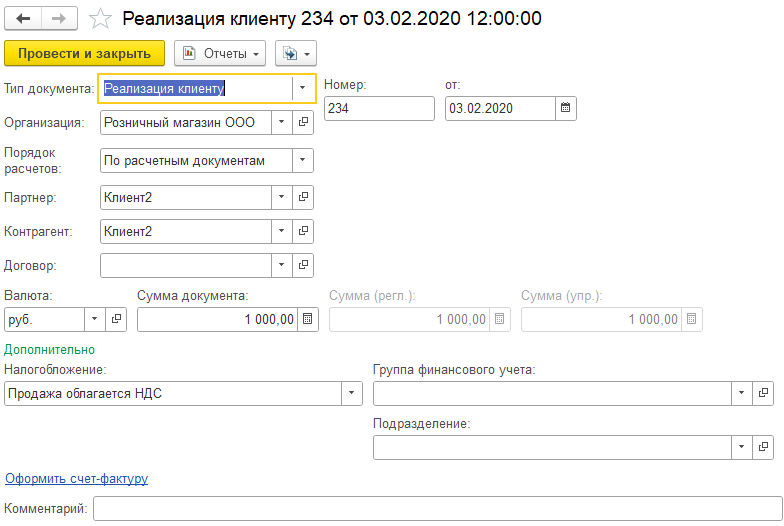Open the create-based-on document menu button
The width and height of the screenshot is (784, 526).
pyautogui.click(x=295, y=53)
